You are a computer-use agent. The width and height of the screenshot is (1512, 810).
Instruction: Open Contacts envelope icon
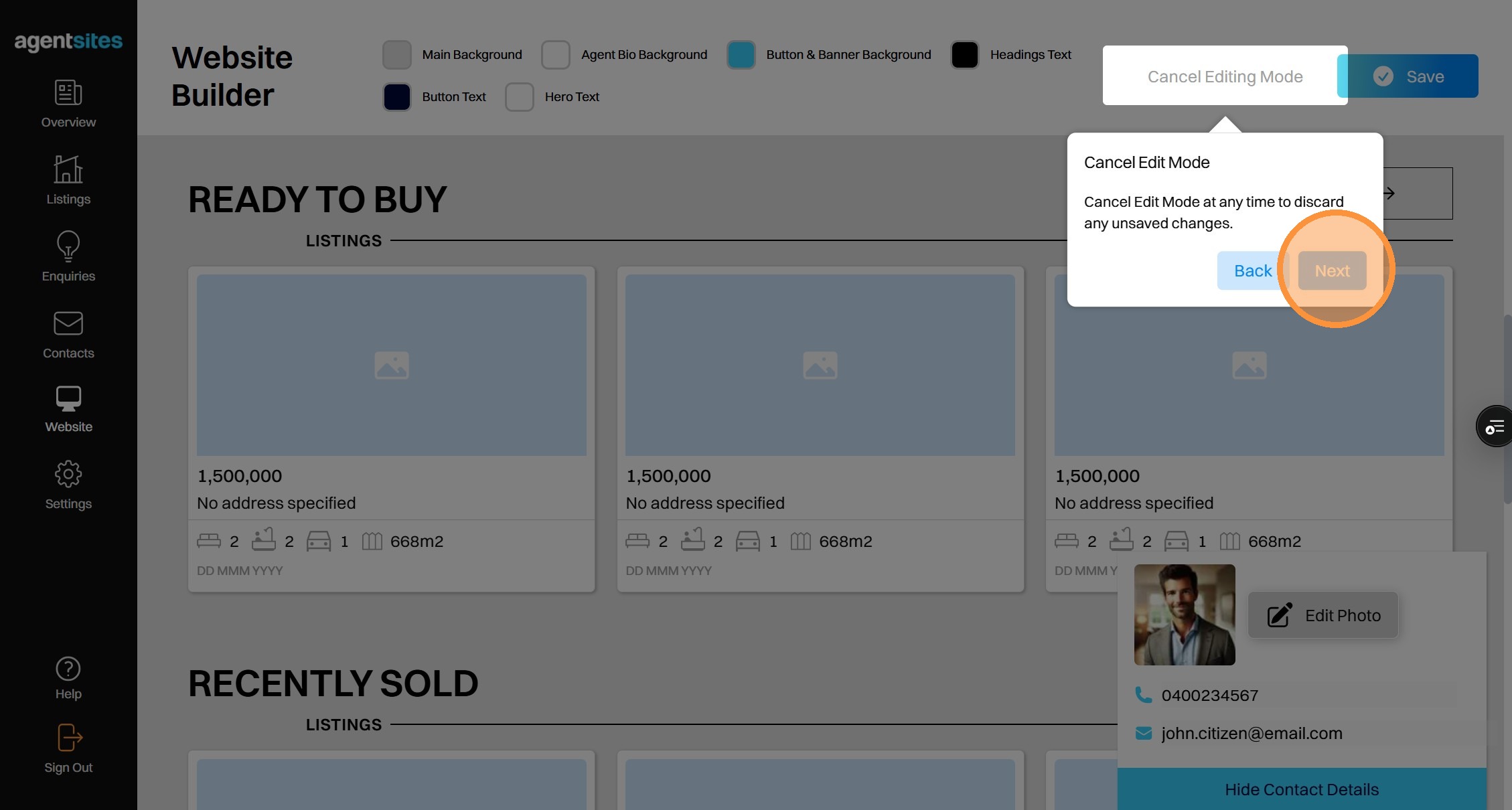click(x=68, y=324)
